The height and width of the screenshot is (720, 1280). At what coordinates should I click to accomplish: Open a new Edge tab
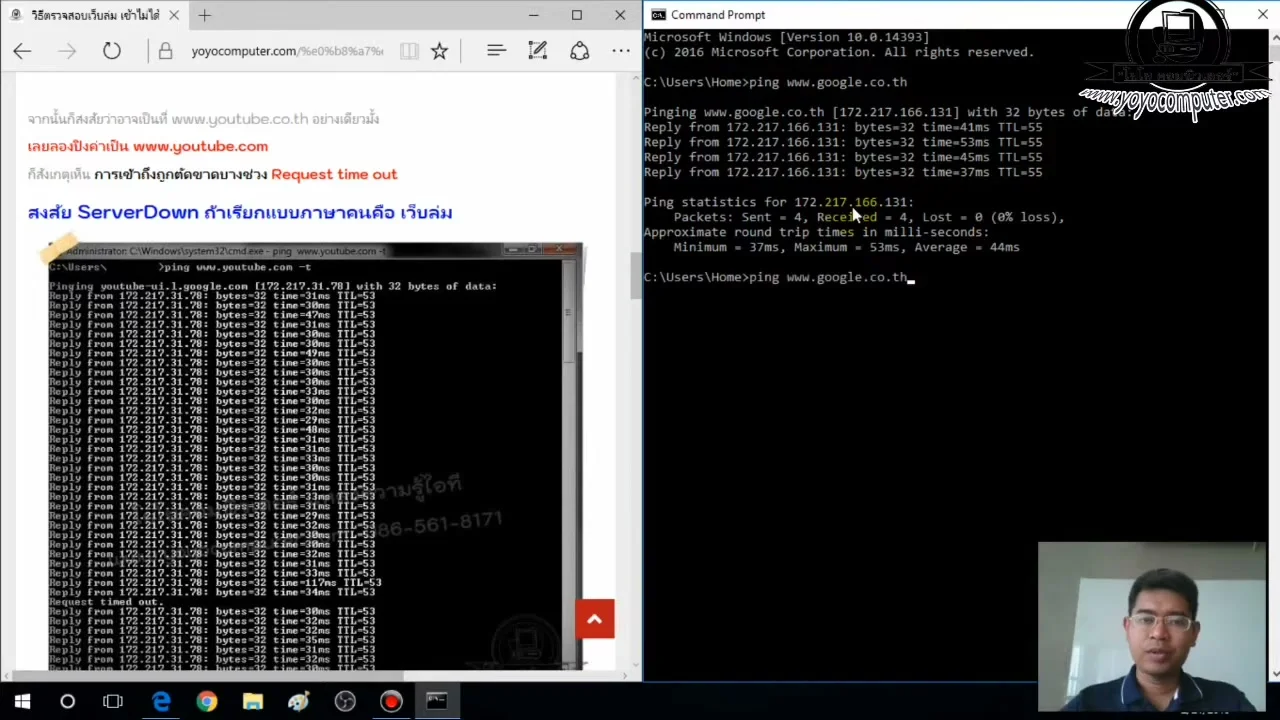pyautogui.click(x=204, y=15)
